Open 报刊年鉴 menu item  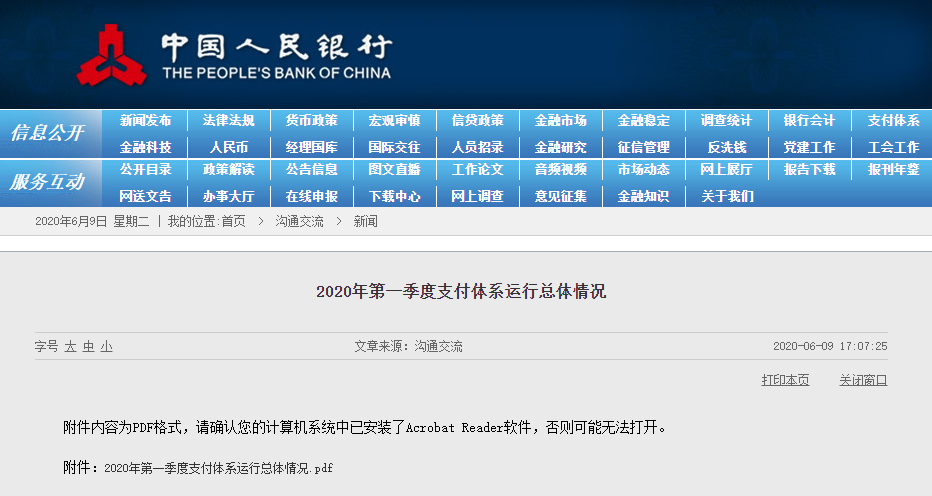pos(893,169)
